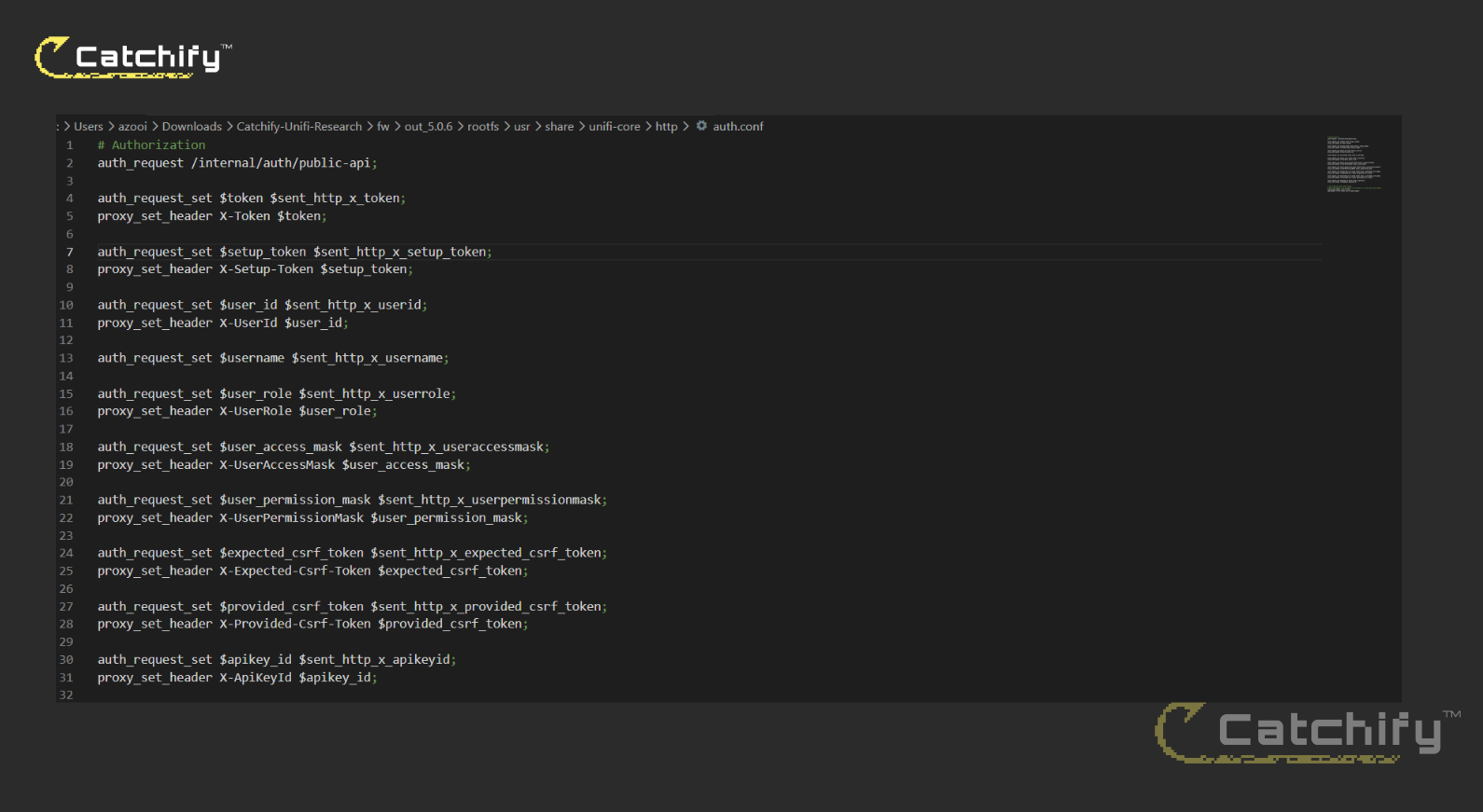Screen dimensions: 1483x812
Task: Click 'auth_request_set $expected_csrf_token' line
Action: pyautogui.click(x=353, y=554)
